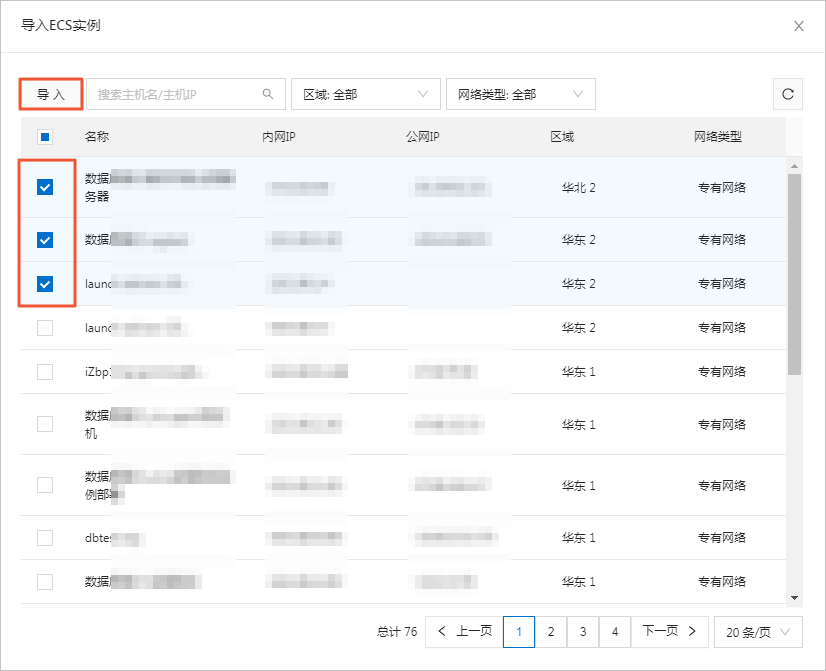The width and height of the screenshot is (826, 671).
Task: Click the search magnifier icon
Action: click(268, 94)
